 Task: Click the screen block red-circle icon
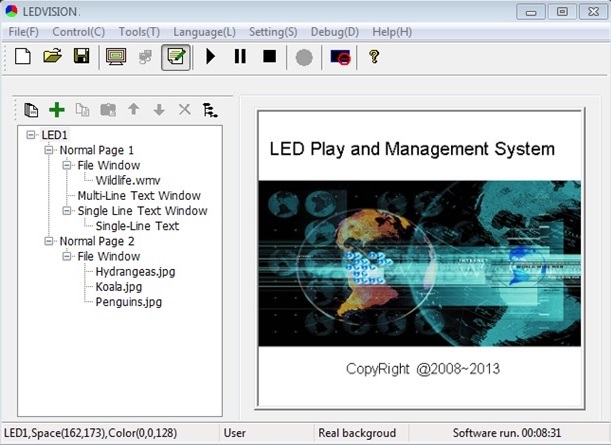pos(340,57)
